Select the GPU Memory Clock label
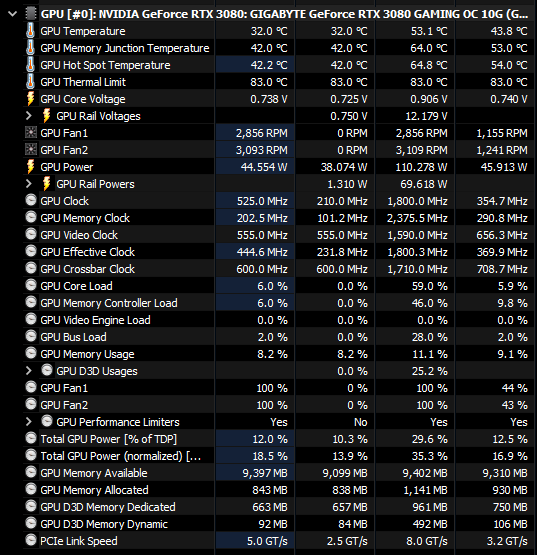537x555 pixels. point(85,218)
